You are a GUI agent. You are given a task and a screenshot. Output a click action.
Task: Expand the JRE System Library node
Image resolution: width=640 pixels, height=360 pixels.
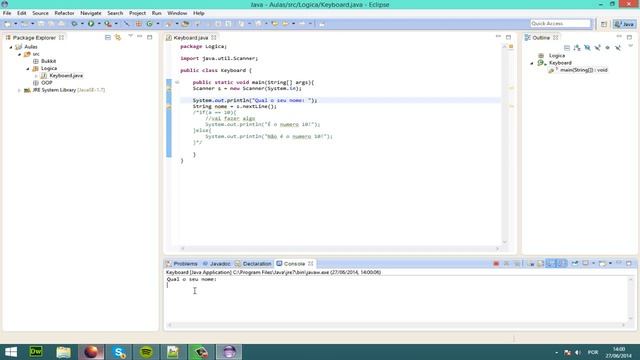pyautogui.click(x=19, y=90)
